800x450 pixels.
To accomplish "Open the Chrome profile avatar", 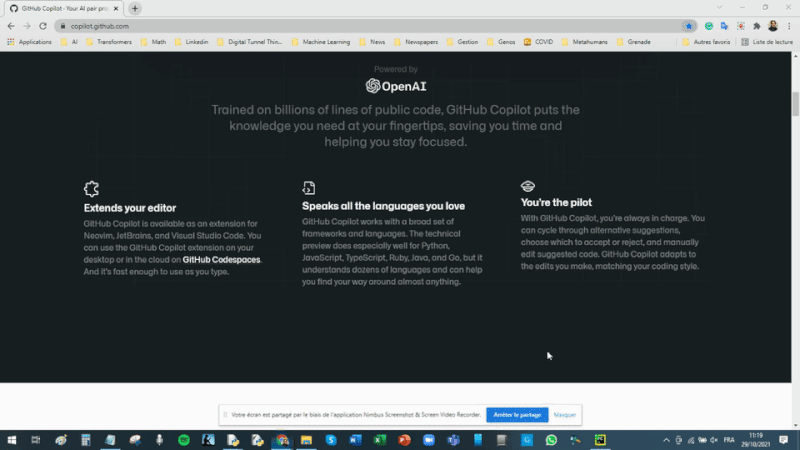I will [773, 26].
